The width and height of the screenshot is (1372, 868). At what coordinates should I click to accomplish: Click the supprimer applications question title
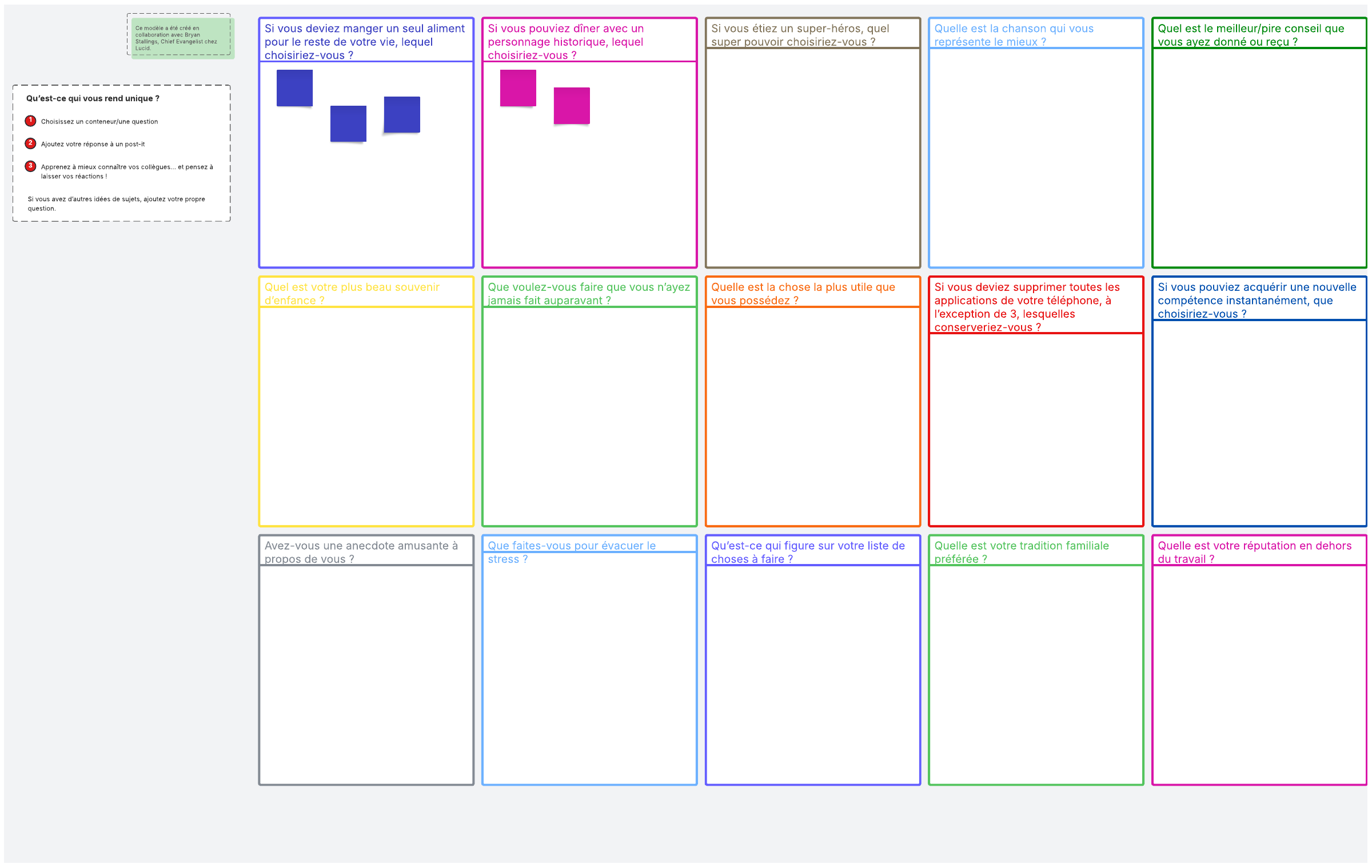coord(1027,307)
